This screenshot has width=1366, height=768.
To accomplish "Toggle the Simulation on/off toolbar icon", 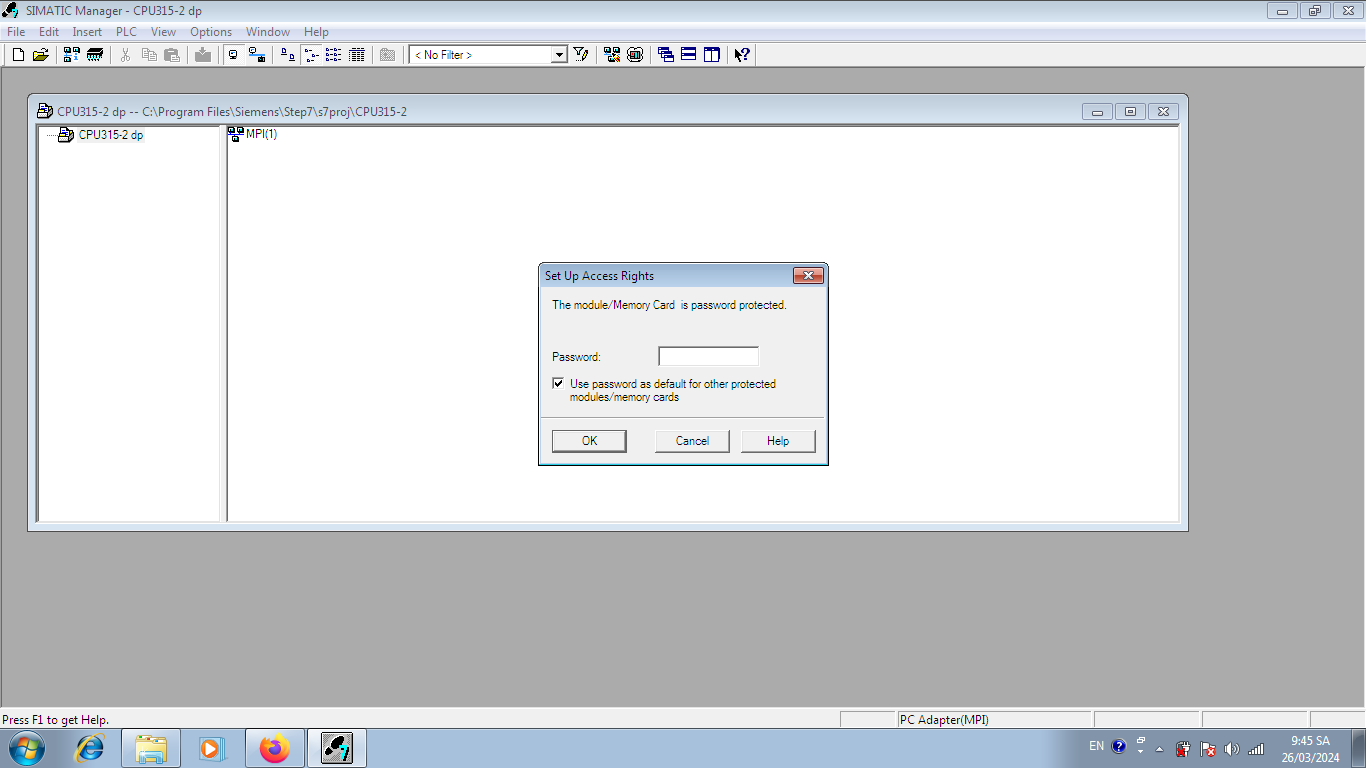I will tap(635, 55).
